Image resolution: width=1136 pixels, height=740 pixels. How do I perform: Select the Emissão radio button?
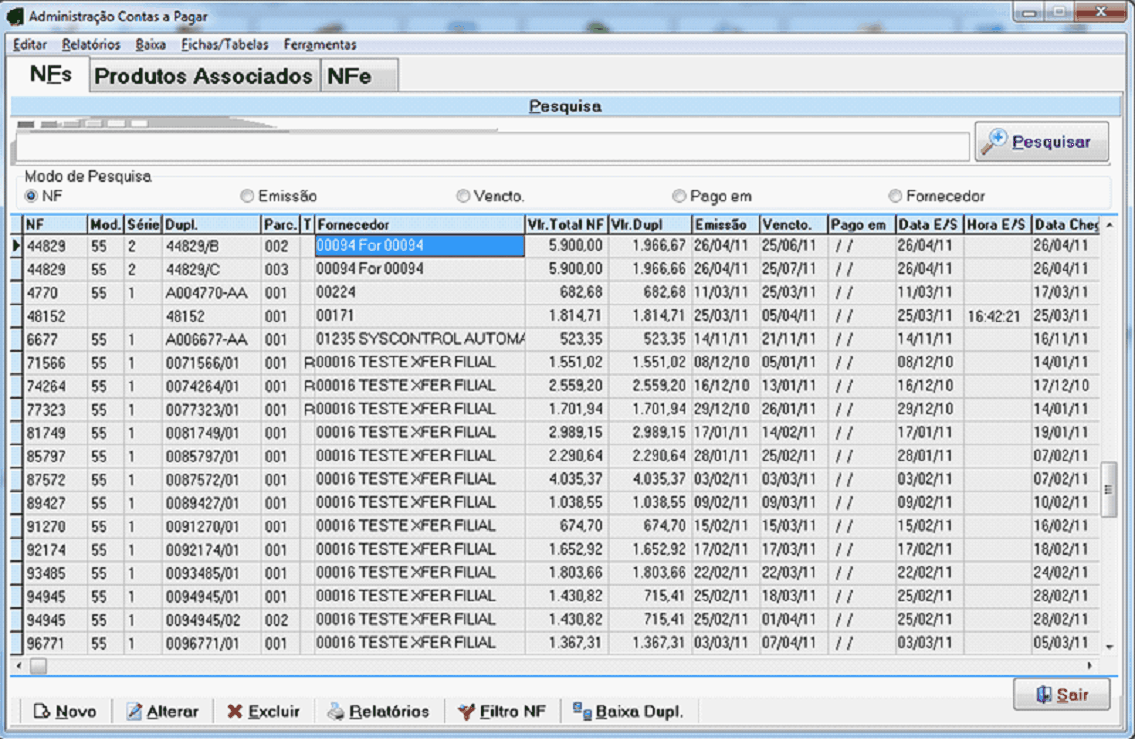(247, 197)
